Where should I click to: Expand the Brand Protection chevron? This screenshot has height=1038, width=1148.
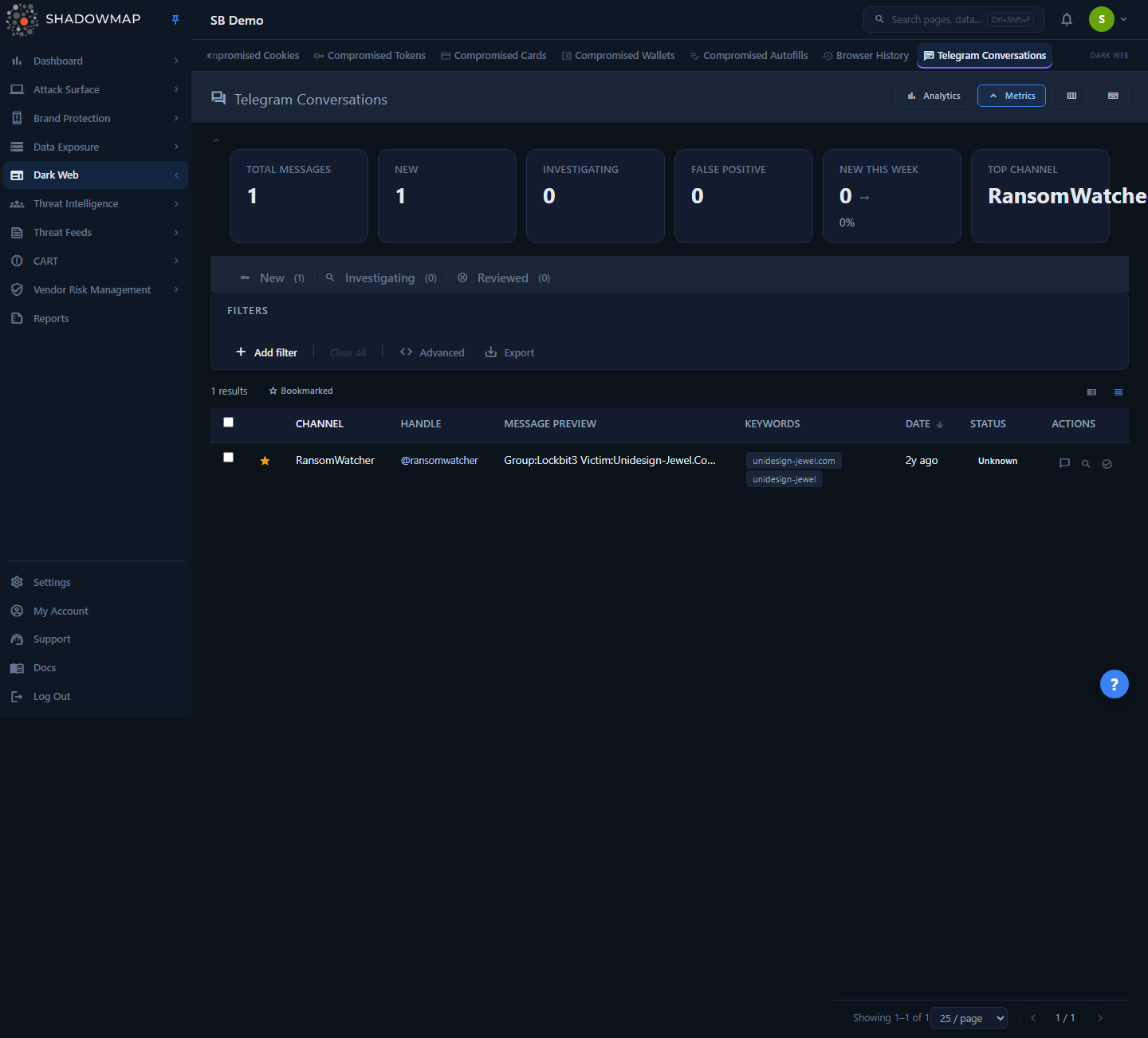tap(176, 118)
